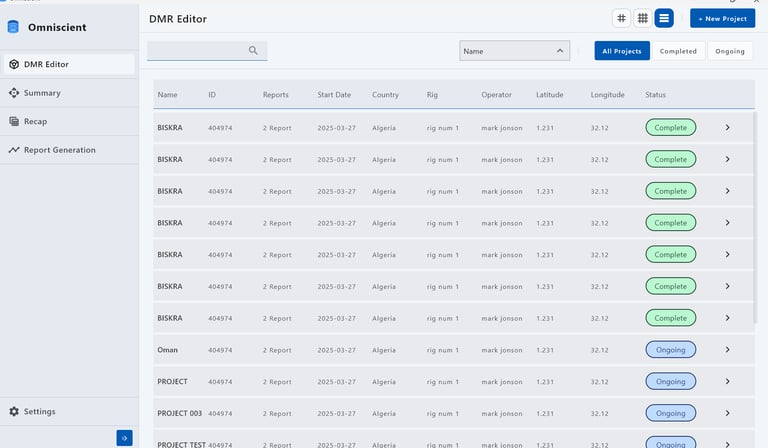The image size is (768, 448).
Task: Click the magnifier search icon
Action: pyautogui.click(x=253, y=50)
